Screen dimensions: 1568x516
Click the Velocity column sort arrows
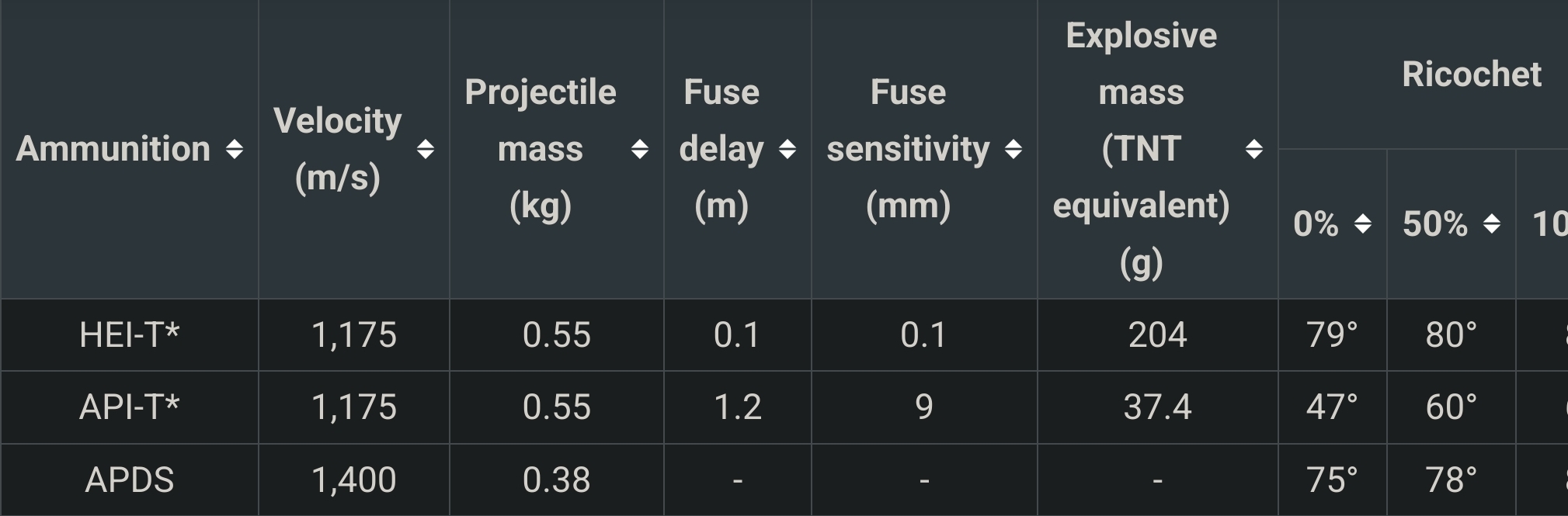425,149
